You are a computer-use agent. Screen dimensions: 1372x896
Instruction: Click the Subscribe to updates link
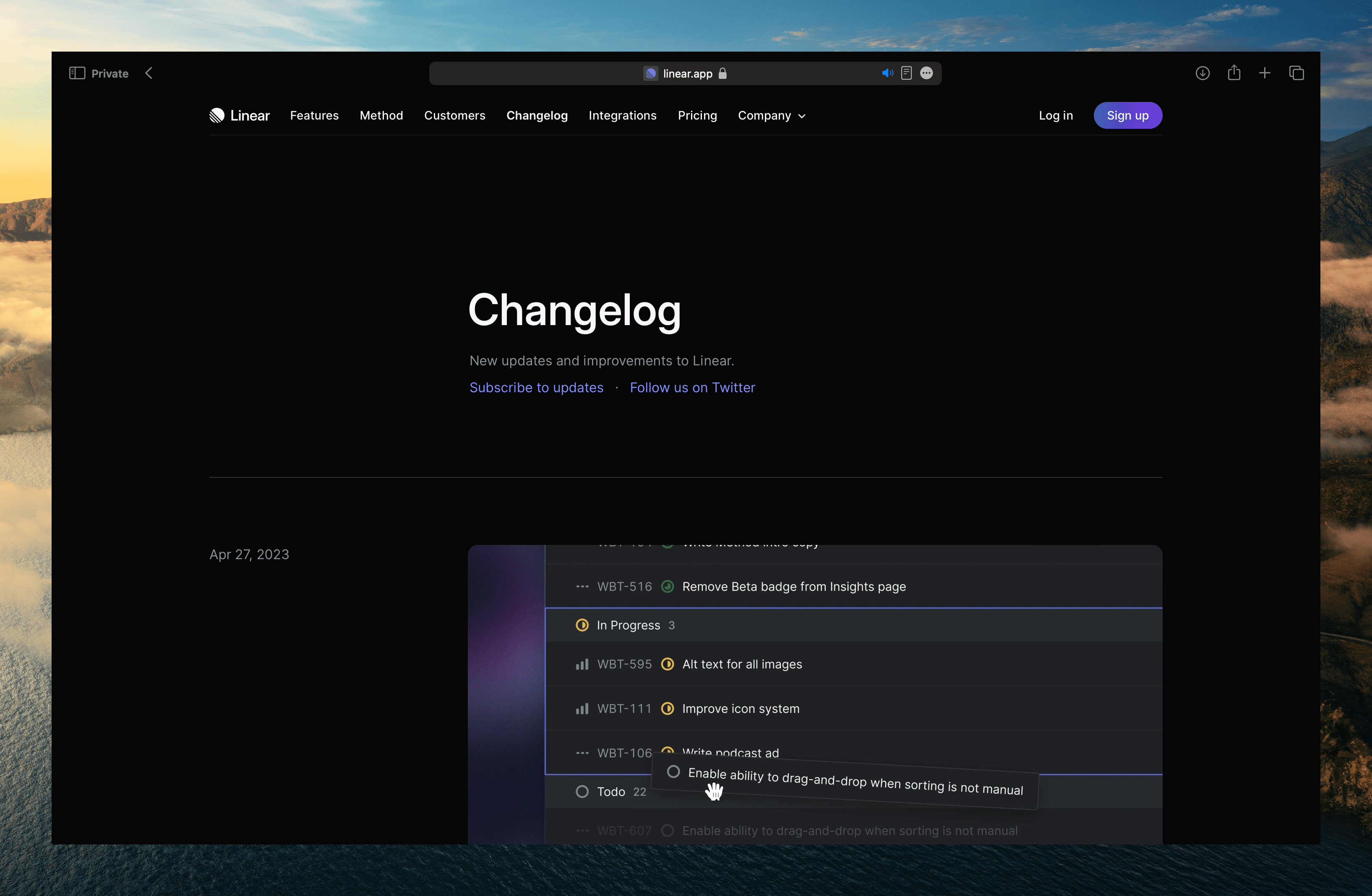pyautogui.click(x=536, y=387)
